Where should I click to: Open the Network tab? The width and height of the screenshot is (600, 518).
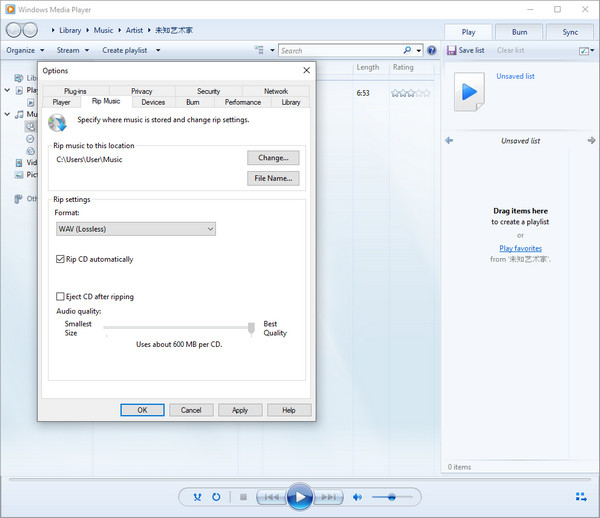coord(276,91)
